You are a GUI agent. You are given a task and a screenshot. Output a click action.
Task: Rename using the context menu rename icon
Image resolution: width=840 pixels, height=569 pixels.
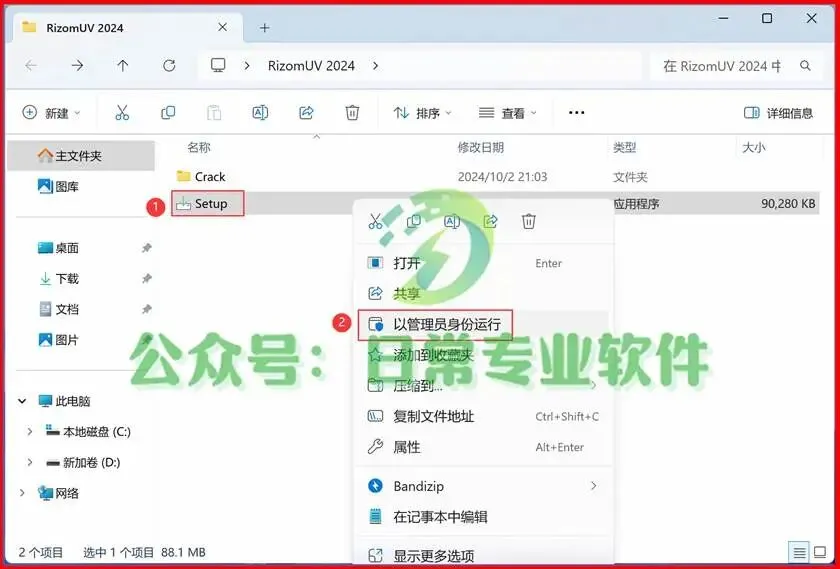452,221
